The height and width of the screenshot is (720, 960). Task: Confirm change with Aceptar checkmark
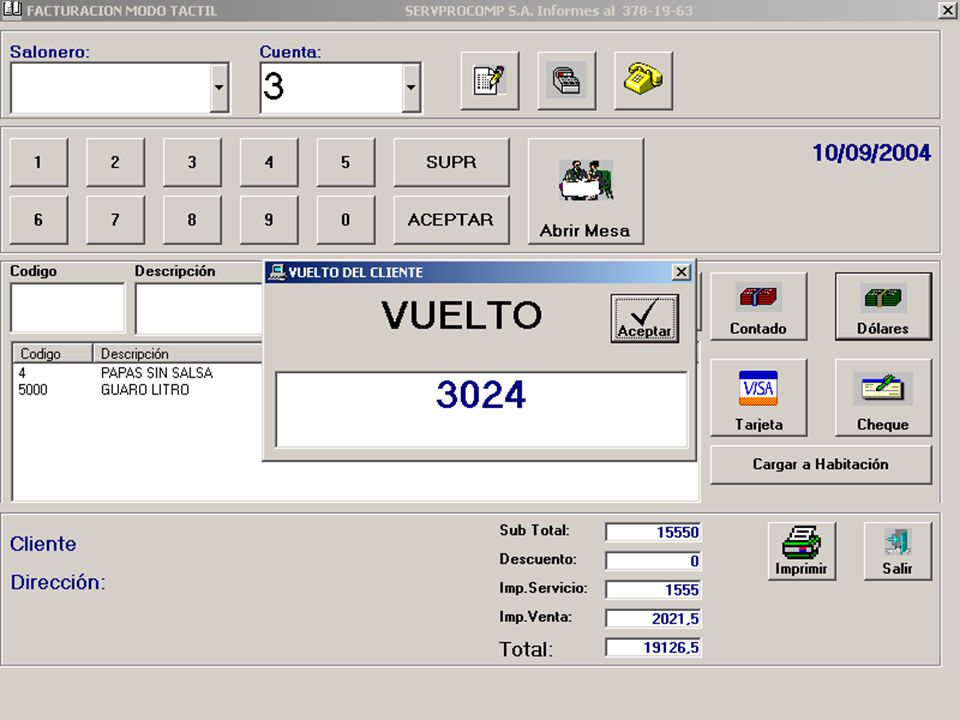click(645, 318)
